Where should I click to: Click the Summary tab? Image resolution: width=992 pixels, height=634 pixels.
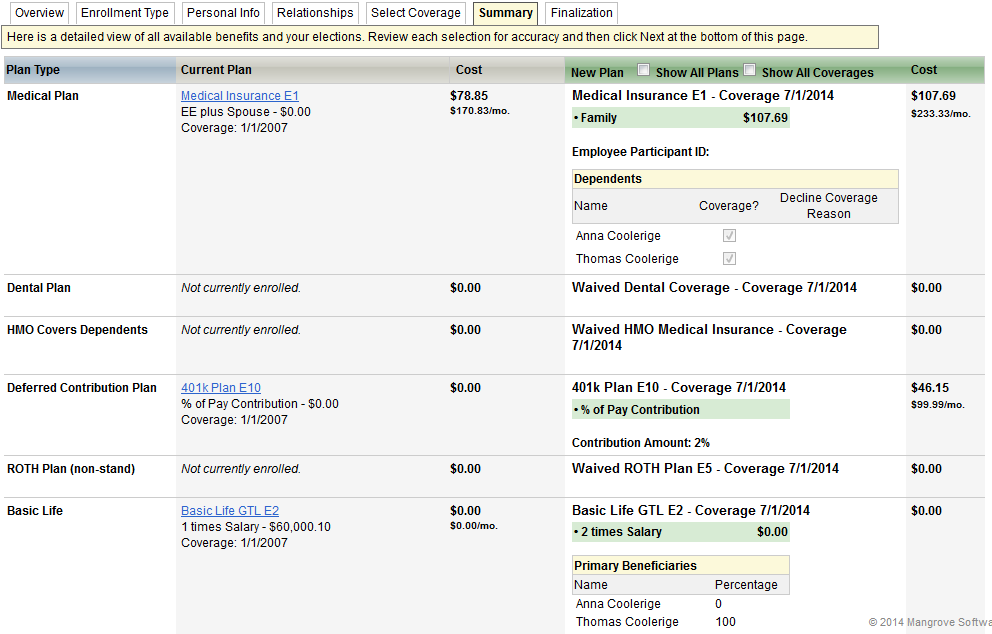505,13
